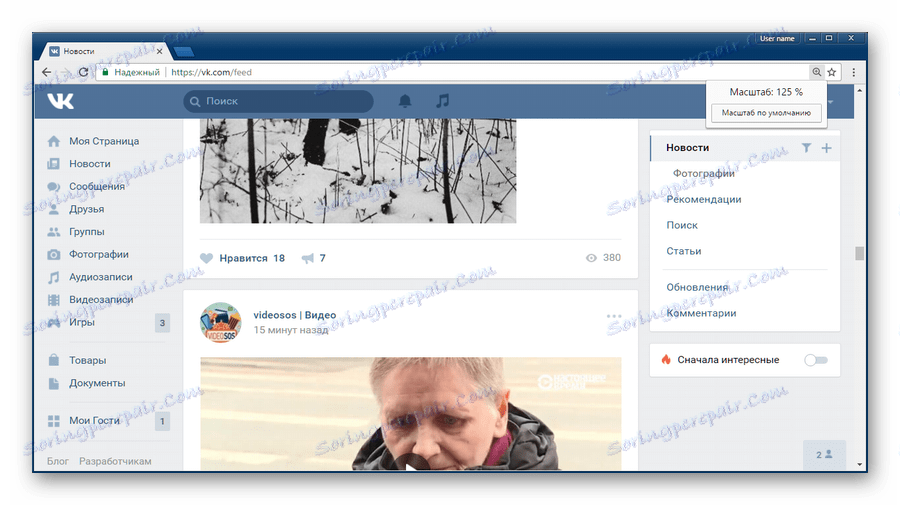The height and width of the screenshot is (505, 900).
Task: Click the filter funnel icon beside Новости
Action: point(806,148)
